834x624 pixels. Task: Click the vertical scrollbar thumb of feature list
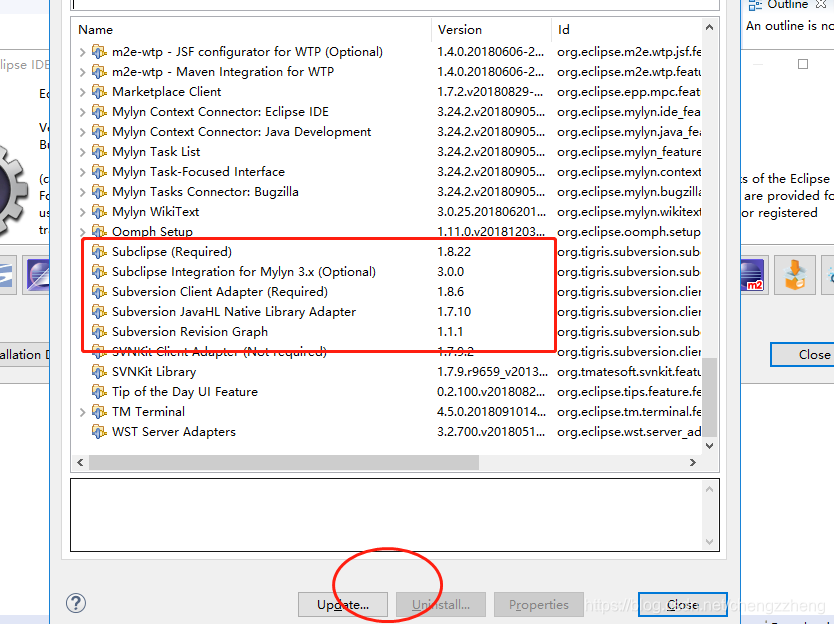coord(710,397)
